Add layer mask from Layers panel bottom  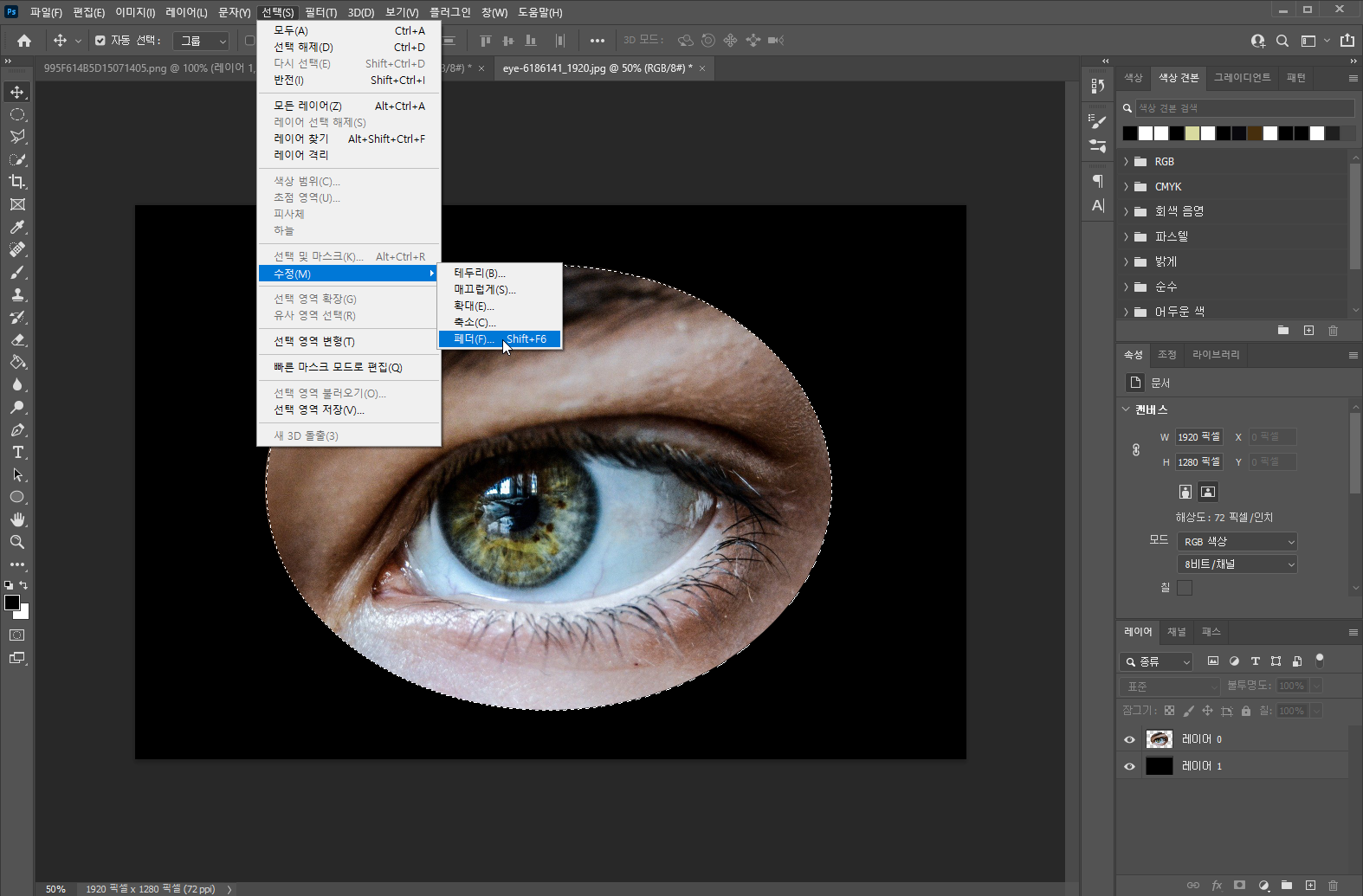[x=1240, y=885]
